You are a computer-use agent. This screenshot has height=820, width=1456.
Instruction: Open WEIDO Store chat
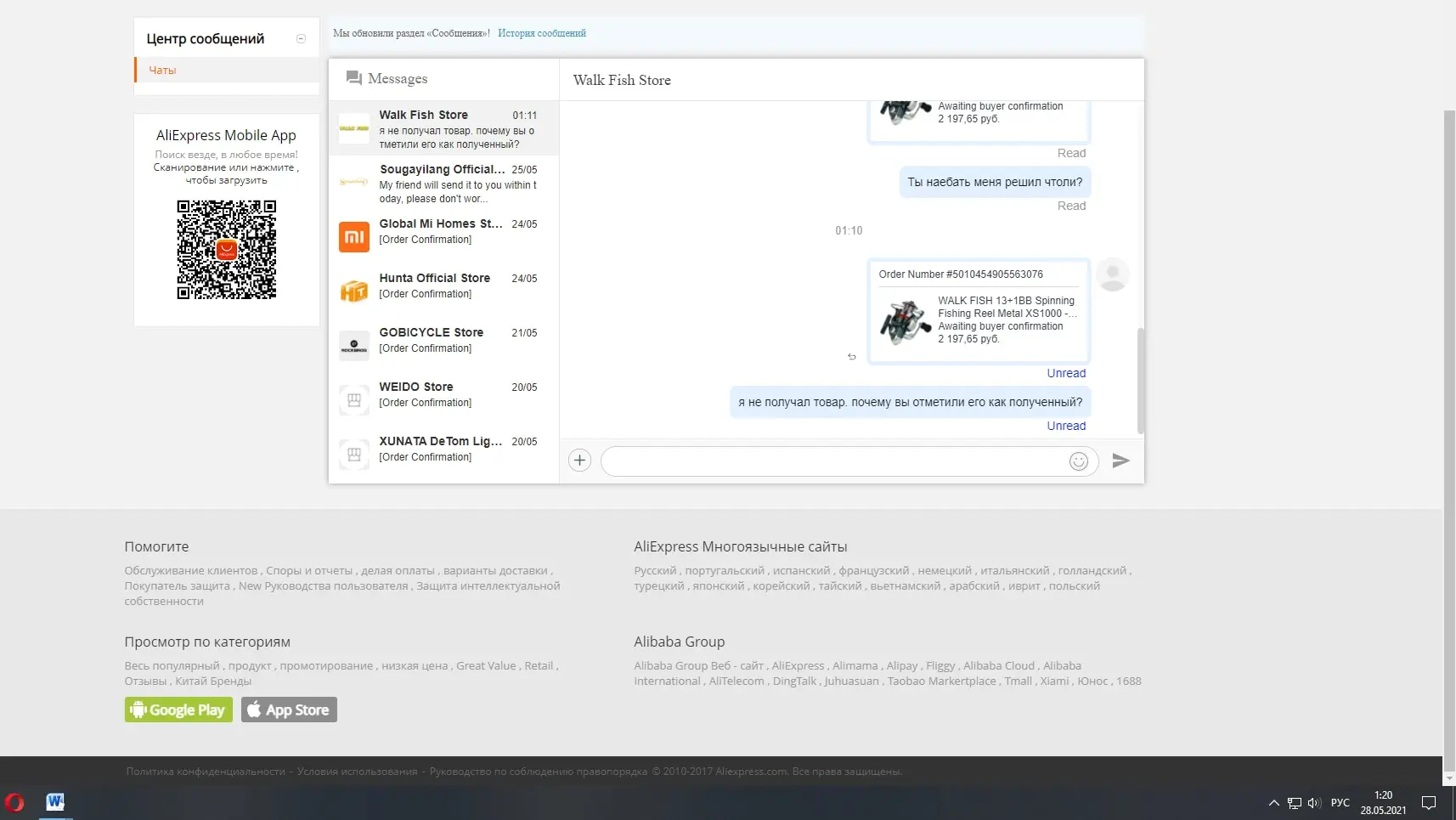pyautogui.click(x=443, y=400)
